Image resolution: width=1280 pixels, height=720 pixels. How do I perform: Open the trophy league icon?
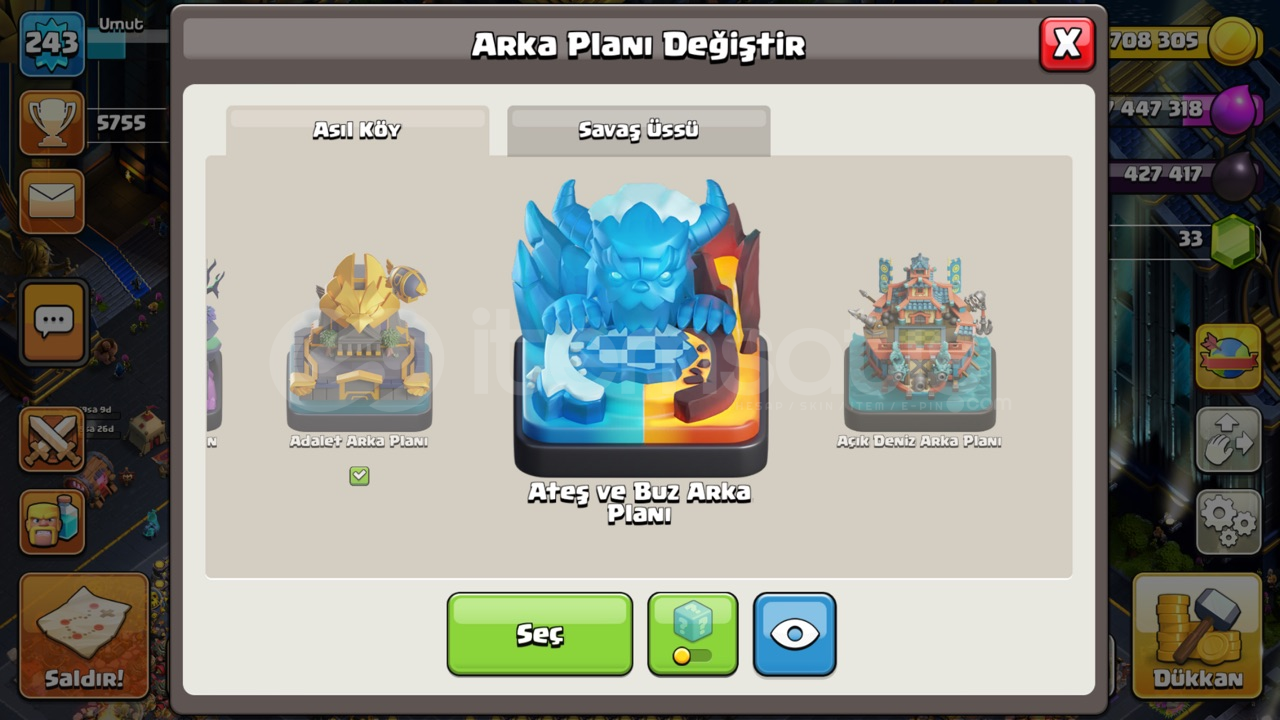(52, 122)
